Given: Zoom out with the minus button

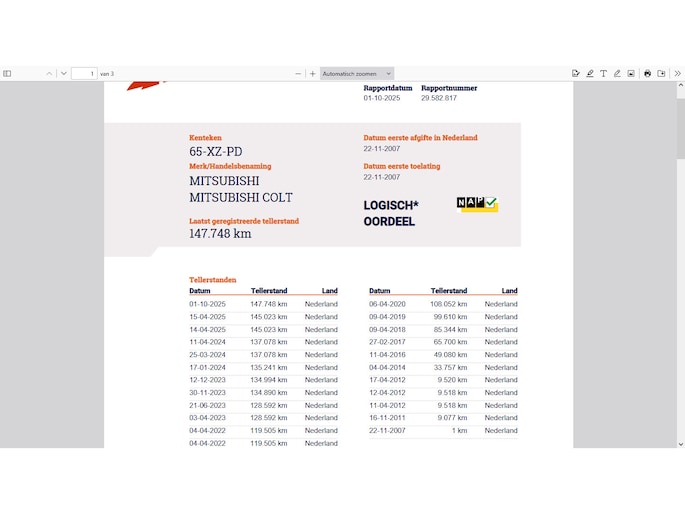Looking at the screenshot, I should pyautogui.click(x=298, y=73).
